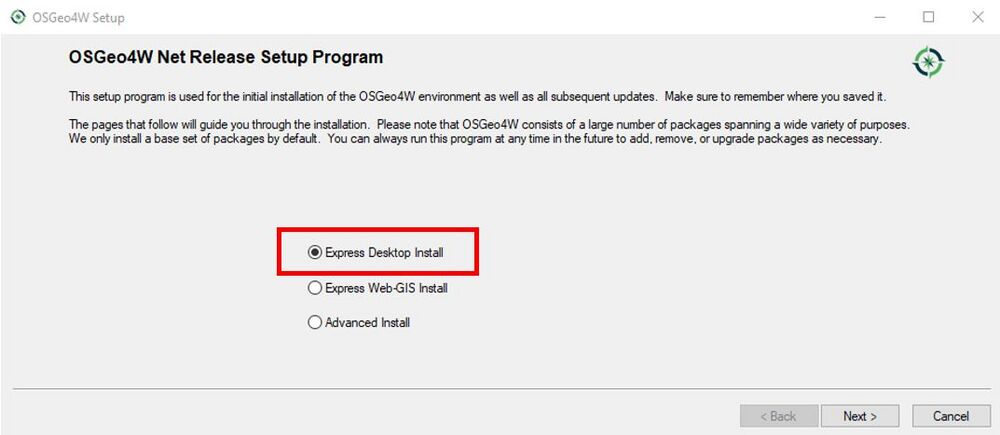
Task: Proceed with the Next > button
Action: [x=860, y=416]
